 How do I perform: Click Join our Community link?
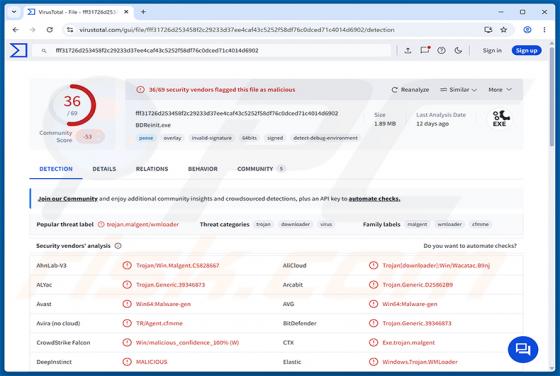(68, 199)
